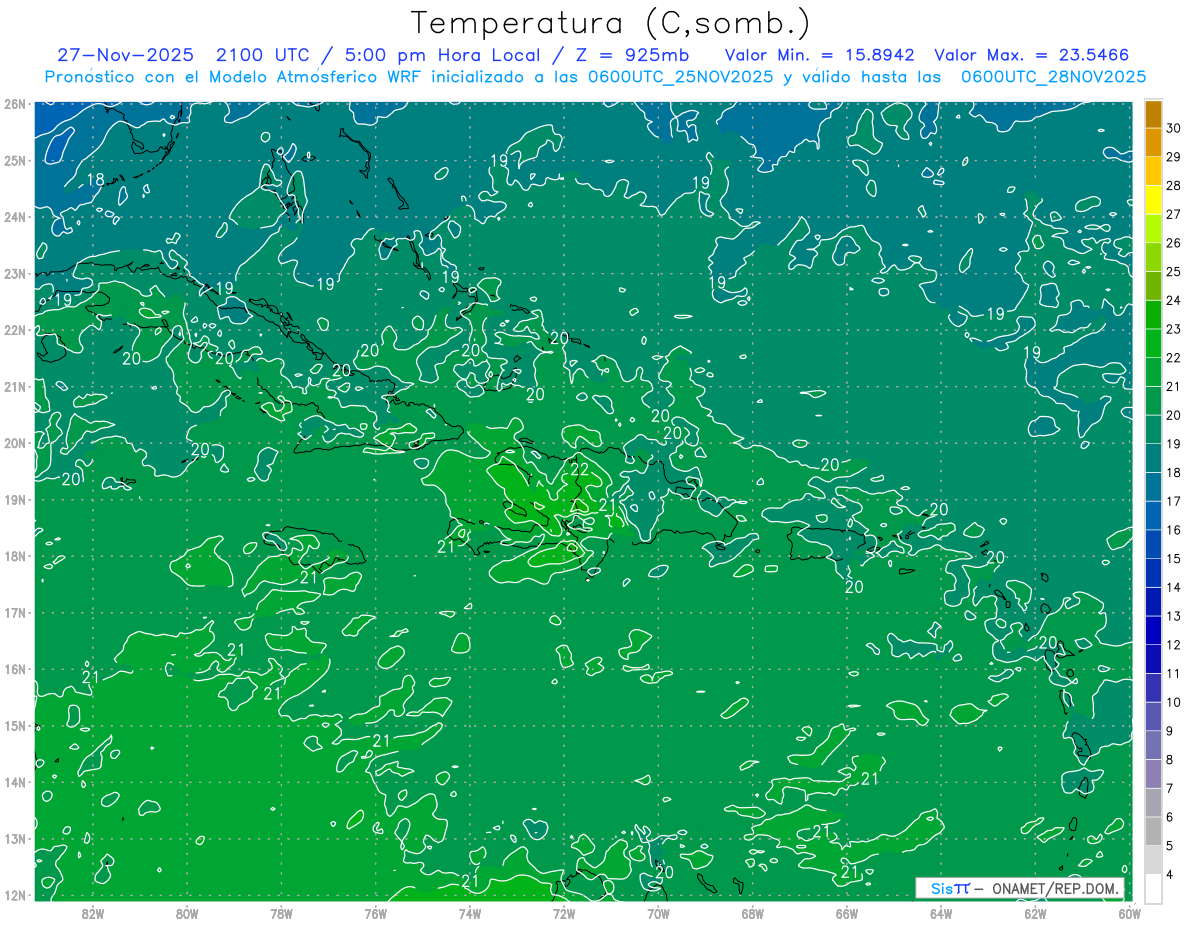Pick the orange-brown swatch above 30
Screen dimensions: 1200x927
1153,114
